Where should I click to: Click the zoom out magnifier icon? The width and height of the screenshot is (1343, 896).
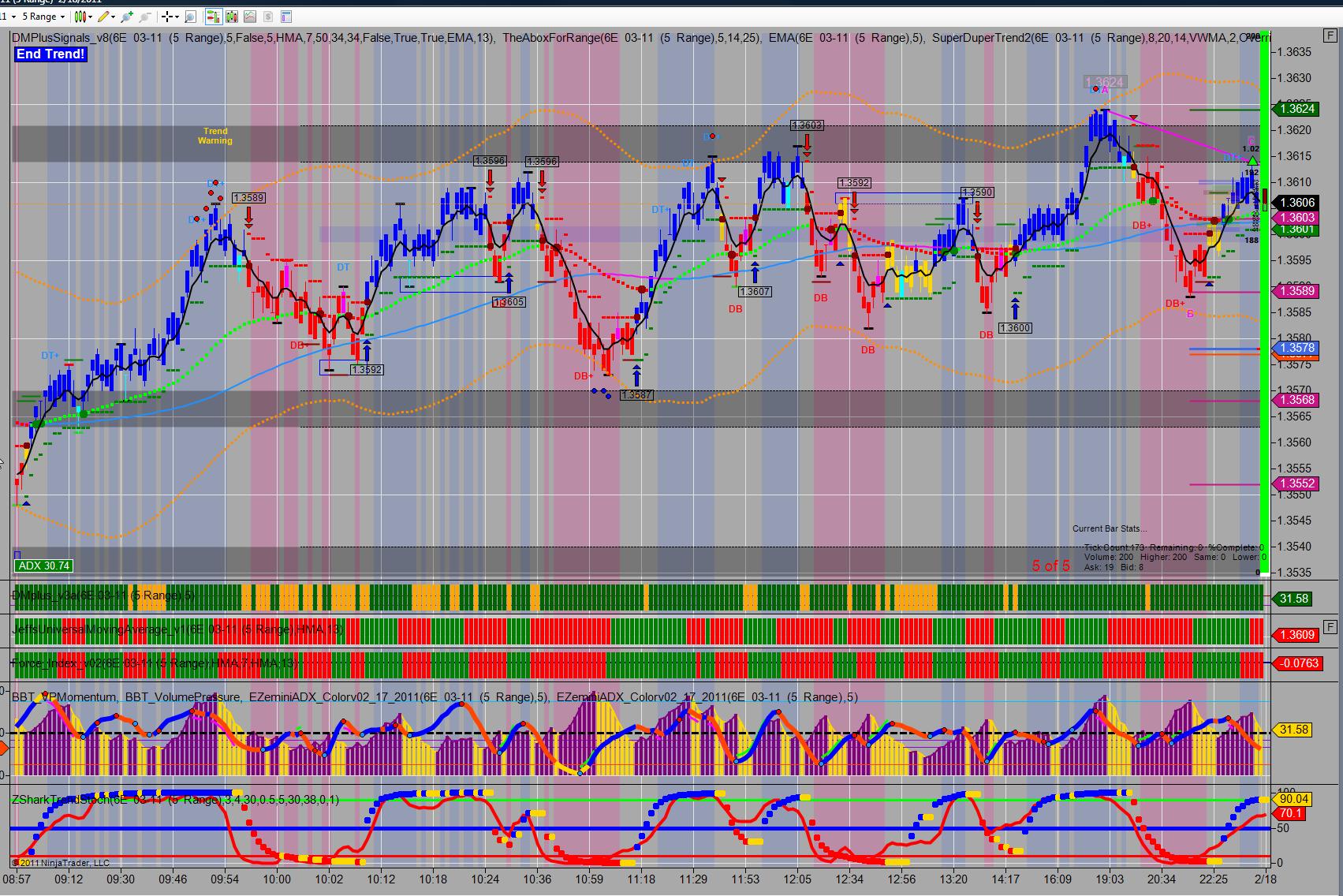(147, 17)
